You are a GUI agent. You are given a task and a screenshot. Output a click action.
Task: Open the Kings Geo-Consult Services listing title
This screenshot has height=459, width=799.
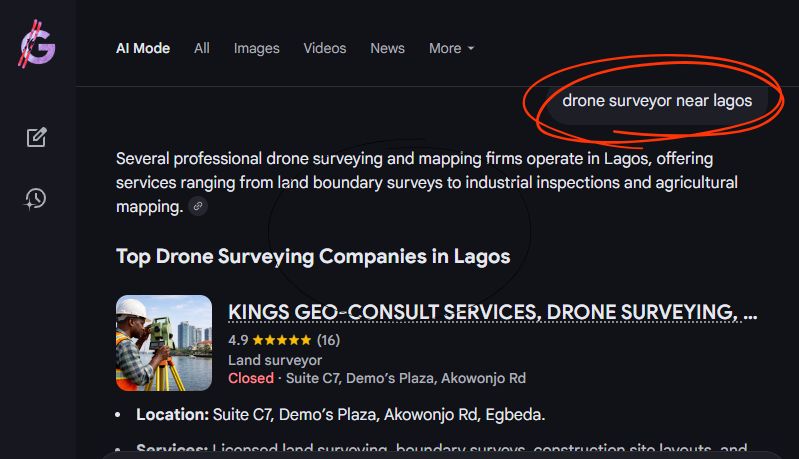click(x=492, y=312)
